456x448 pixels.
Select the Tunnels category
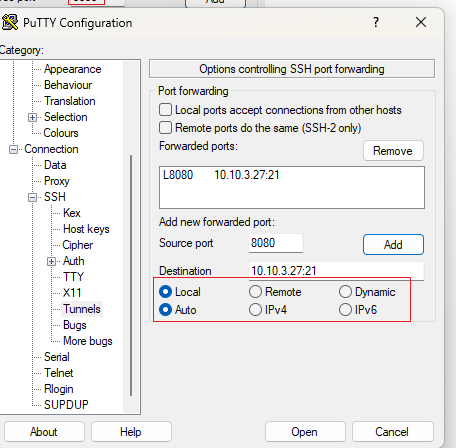pyautogui.click(x=82, y=309)
